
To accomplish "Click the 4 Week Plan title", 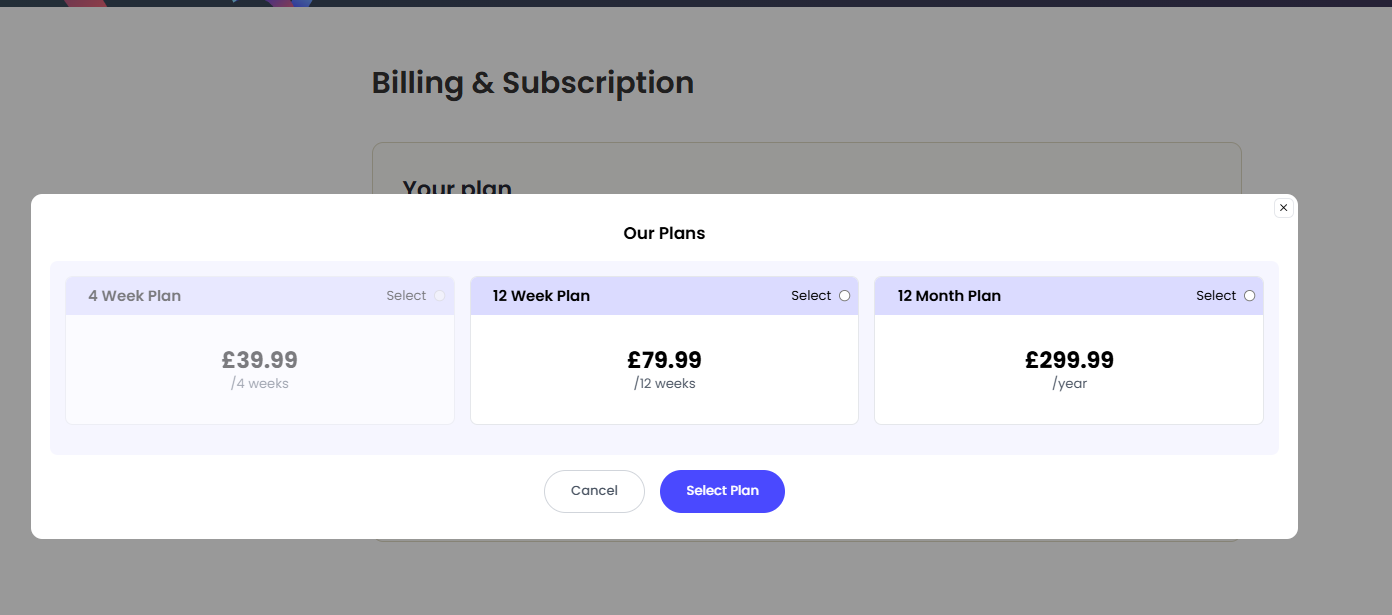I will [134, 296].
